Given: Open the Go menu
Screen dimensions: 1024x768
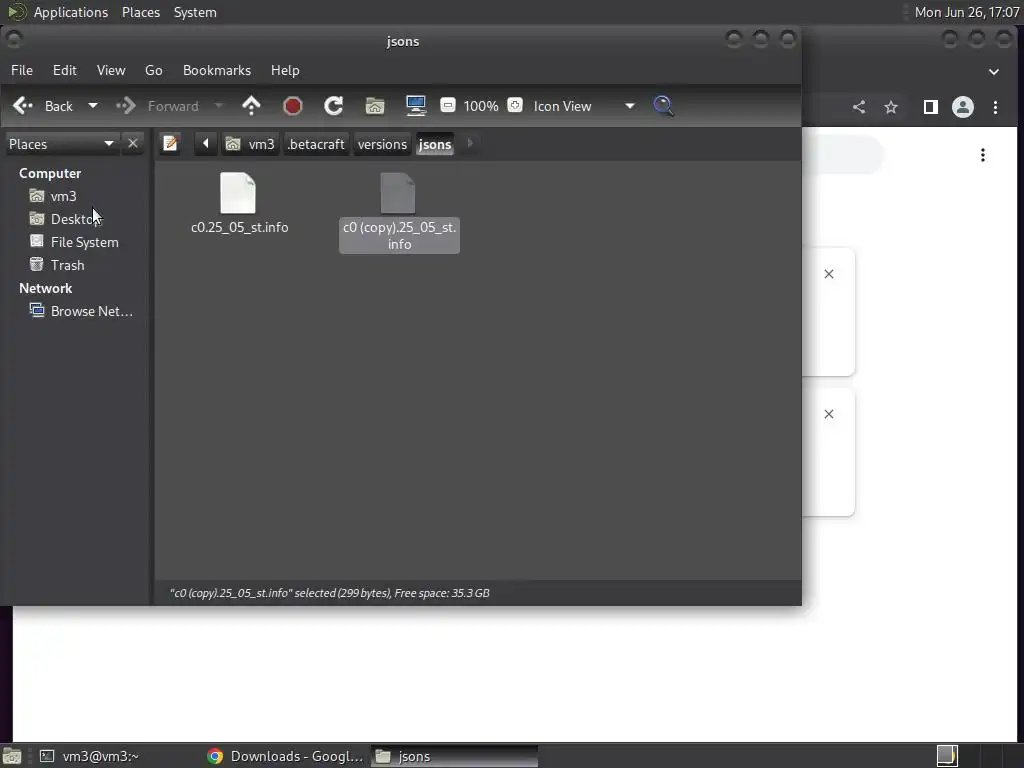Looking at the screenshot, I should pos(153,70).
